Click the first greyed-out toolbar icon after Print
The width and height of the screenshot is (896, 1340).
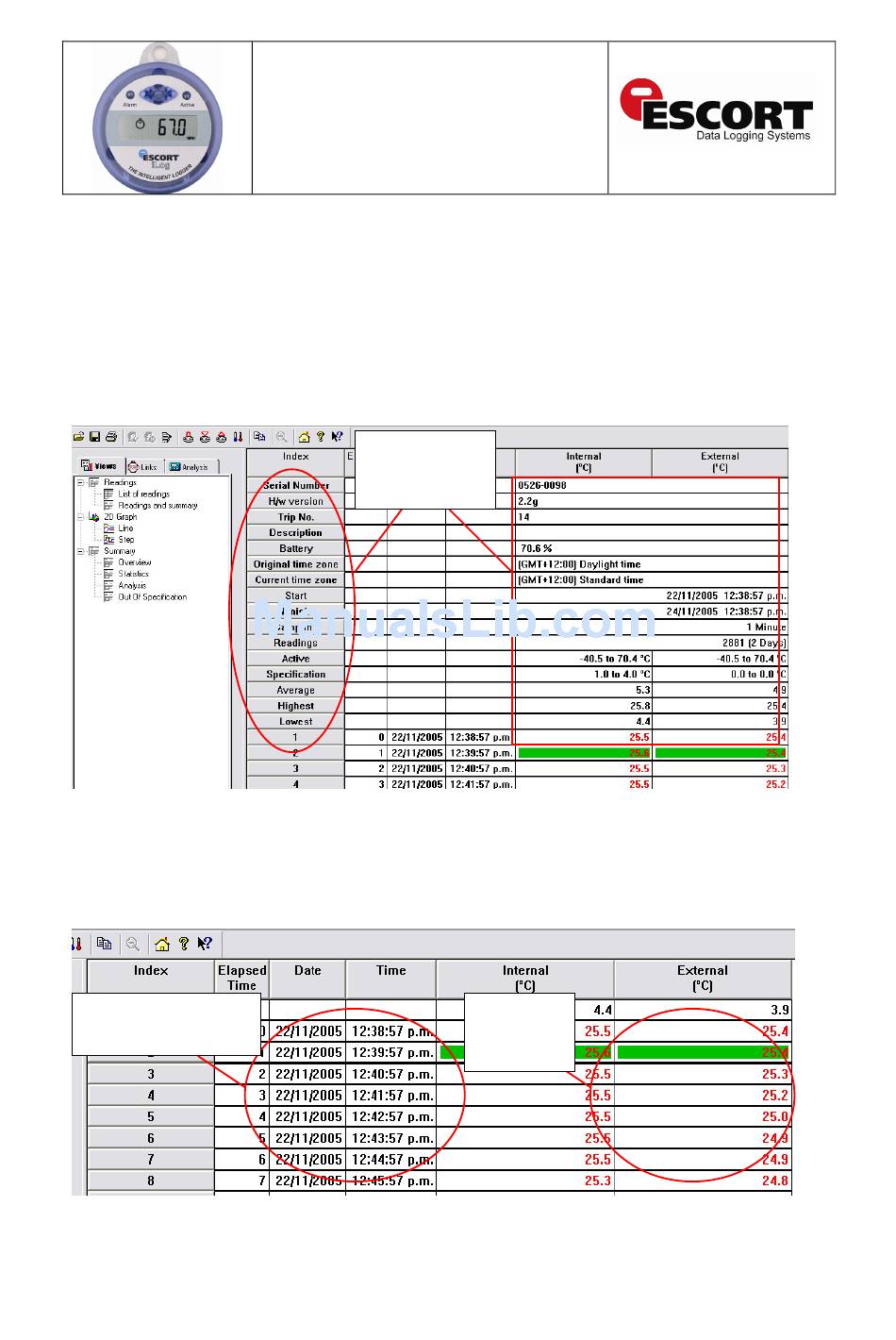[133, 437]
